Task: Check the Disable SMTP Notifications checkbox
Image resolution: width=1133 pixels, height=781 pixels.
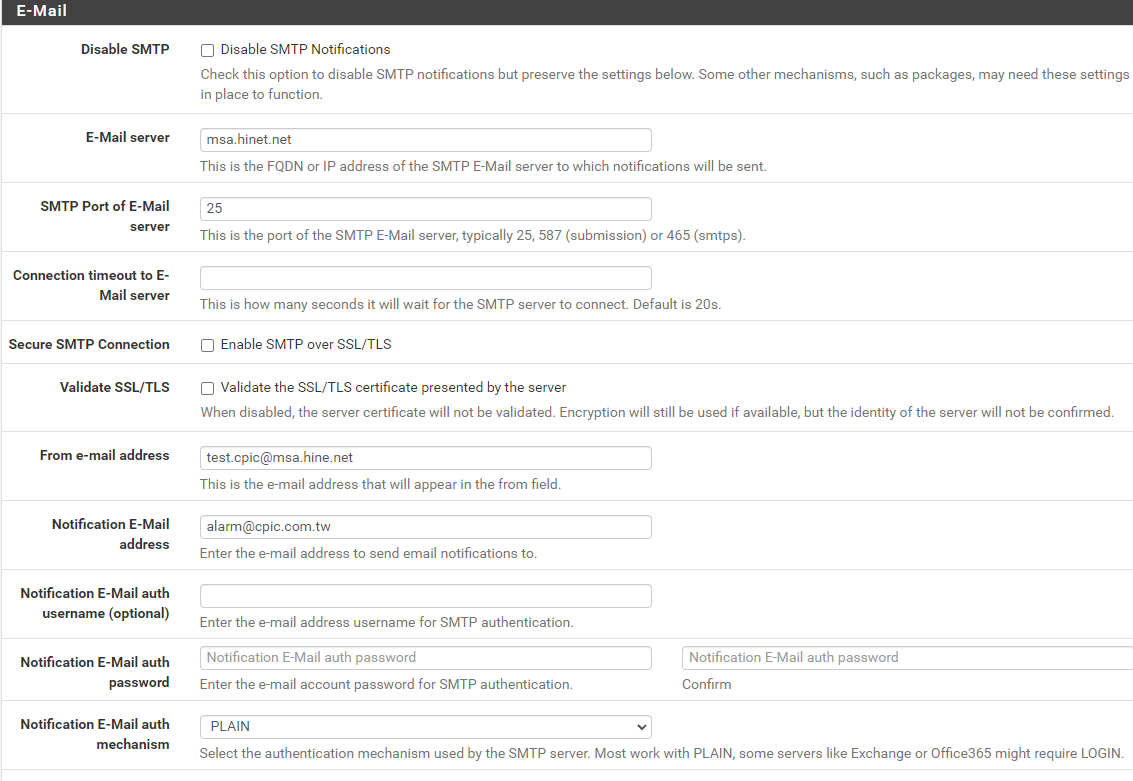Action: [207, 50]
